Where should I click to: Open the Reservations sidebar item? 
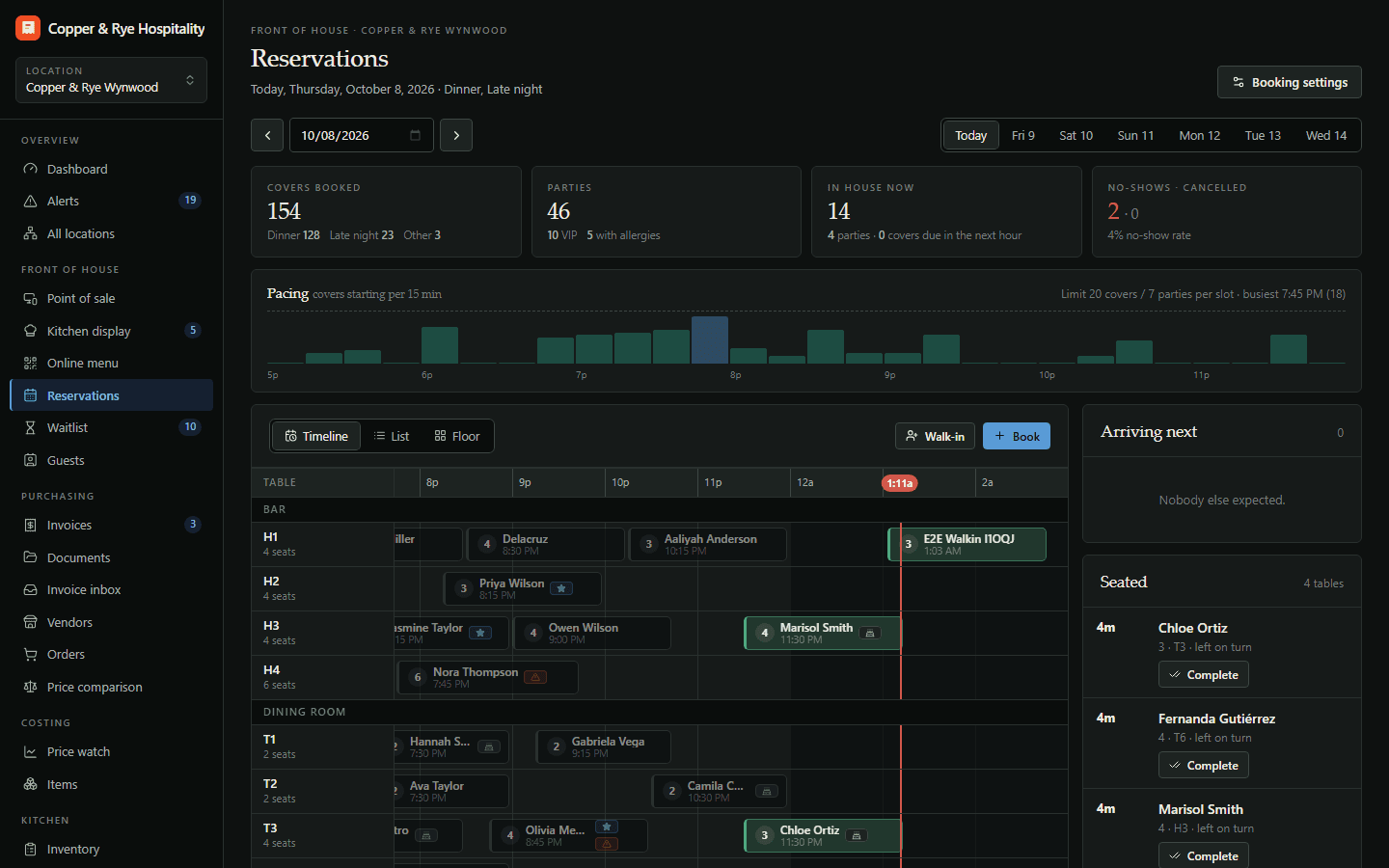pyautogui.click(x=111, y=395)
